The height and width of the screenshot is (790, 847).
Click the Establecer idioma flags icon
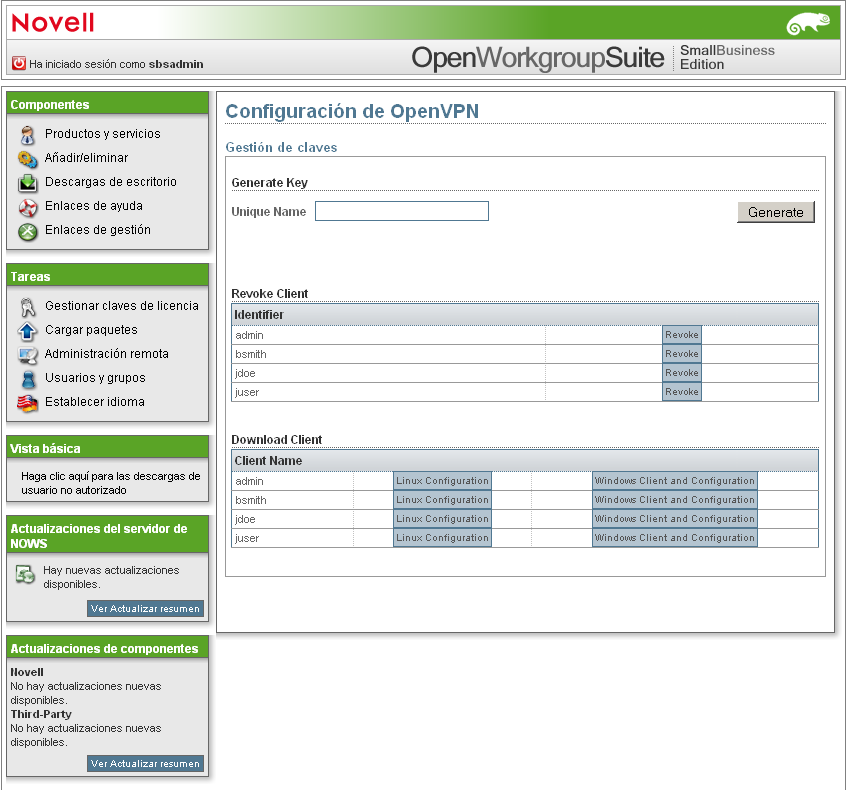pyautogui.click(x=27, y=403)
